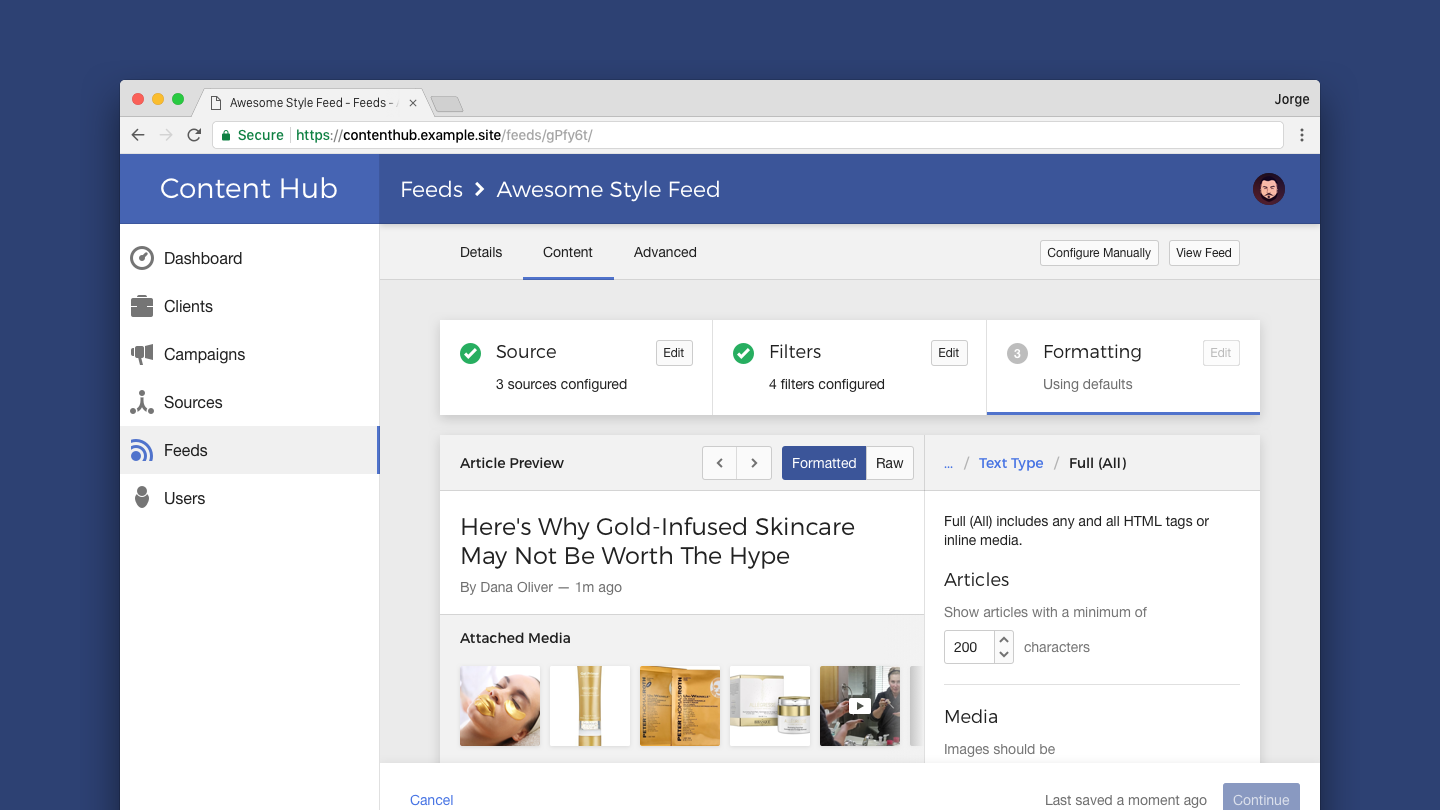Go to next article with right chevron
This screenshot has height=810, width=1440.
(x=754, y=463)
